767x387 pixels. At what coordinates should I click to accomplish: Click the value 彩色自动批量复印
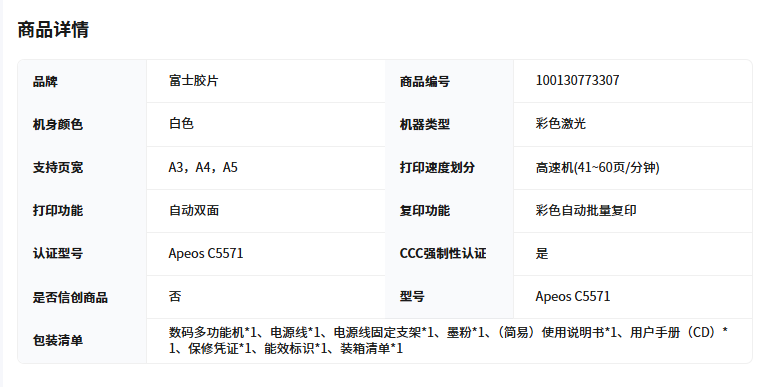coord(586,210)
